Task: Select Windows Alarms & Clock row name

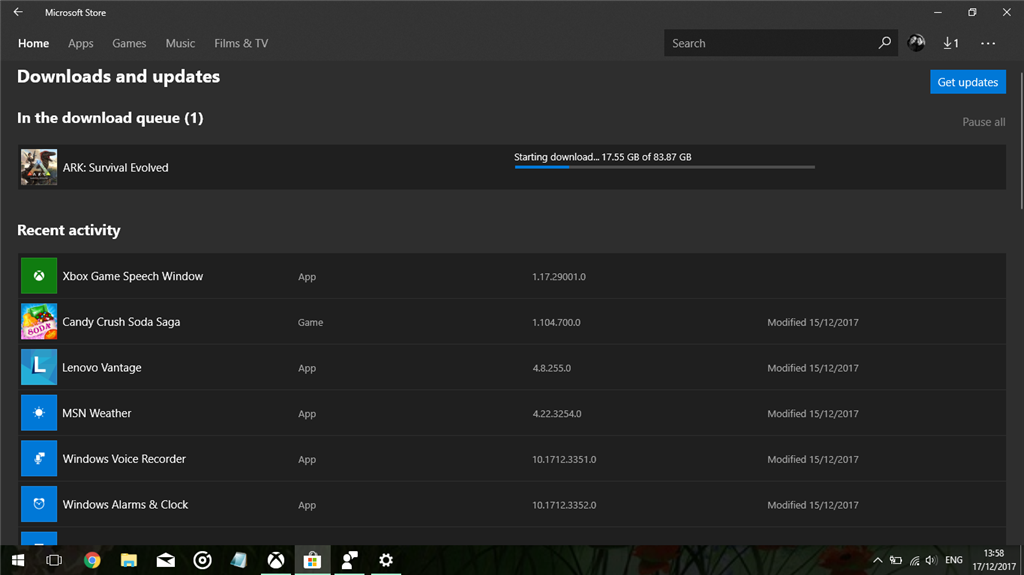Action: 125,505
